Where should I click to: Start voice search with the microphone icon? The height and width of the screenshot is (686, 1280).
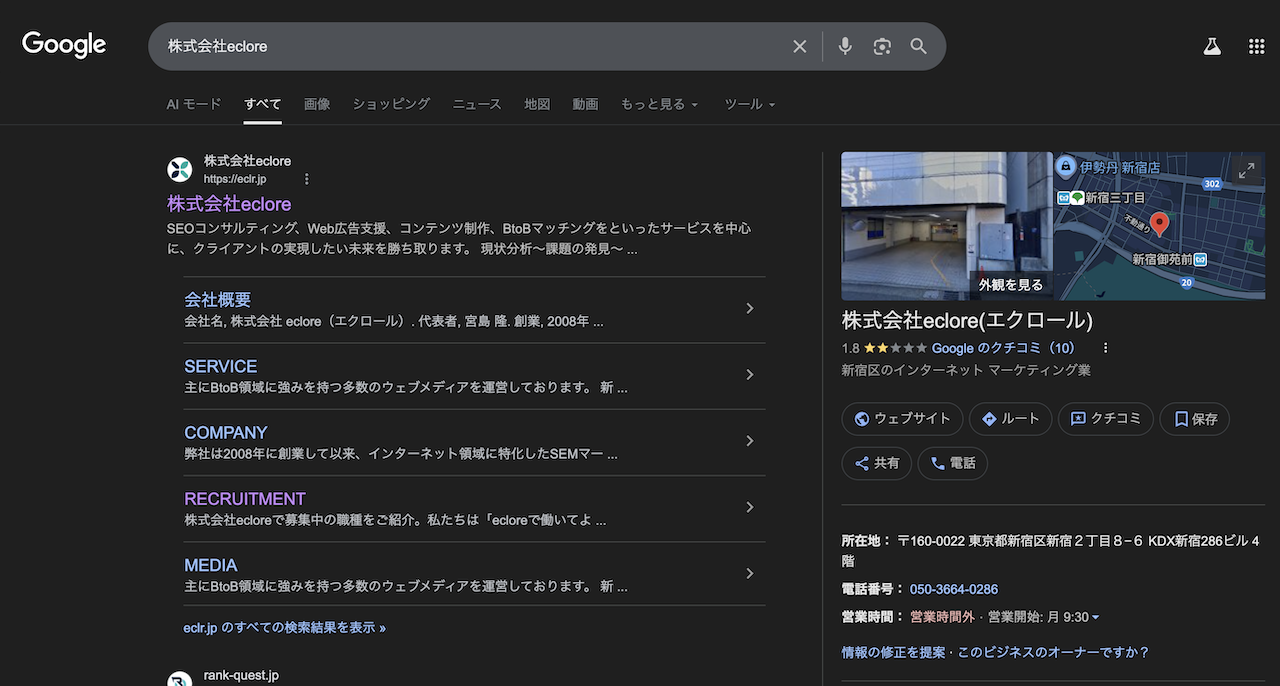[845, 47]
